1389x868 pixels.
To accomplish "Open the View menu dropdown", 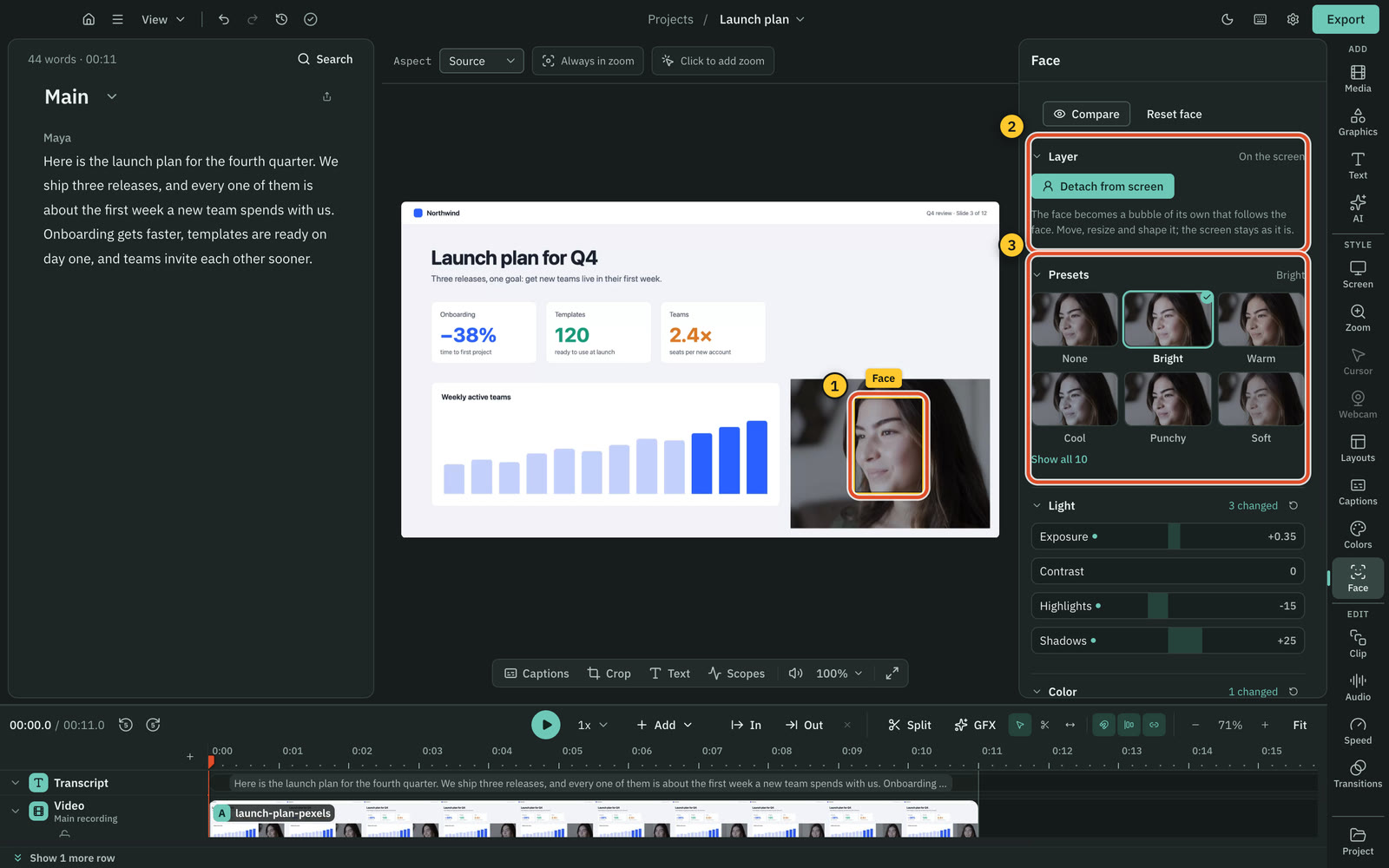I will (x=163, y=19).
